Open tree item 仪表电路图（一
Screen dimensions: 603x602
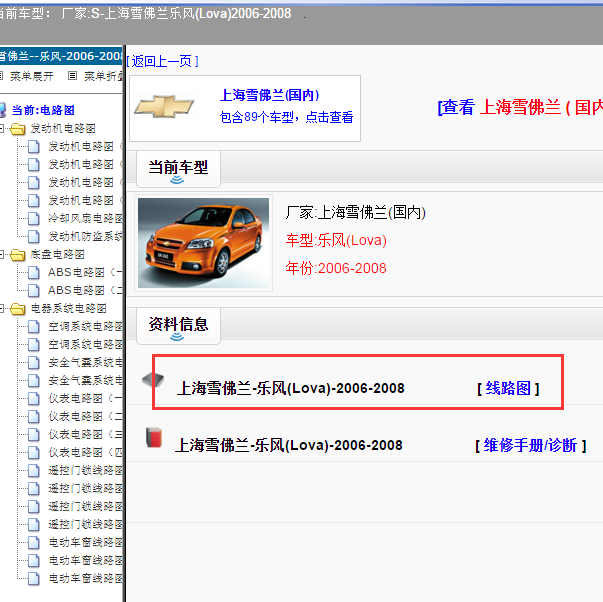(85, 398)
